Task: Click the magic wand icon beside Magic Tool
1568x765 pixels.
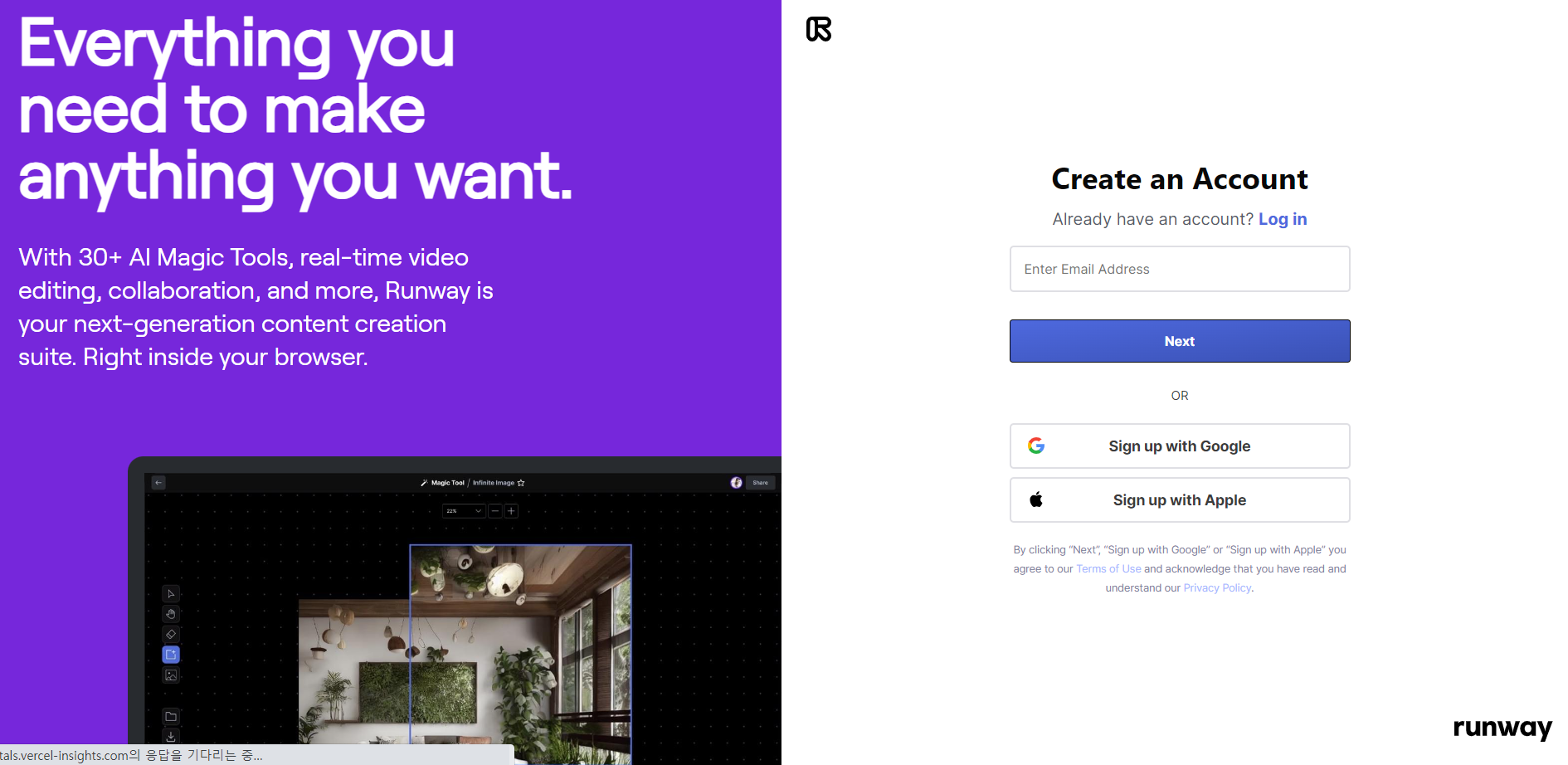Action: 424,483
